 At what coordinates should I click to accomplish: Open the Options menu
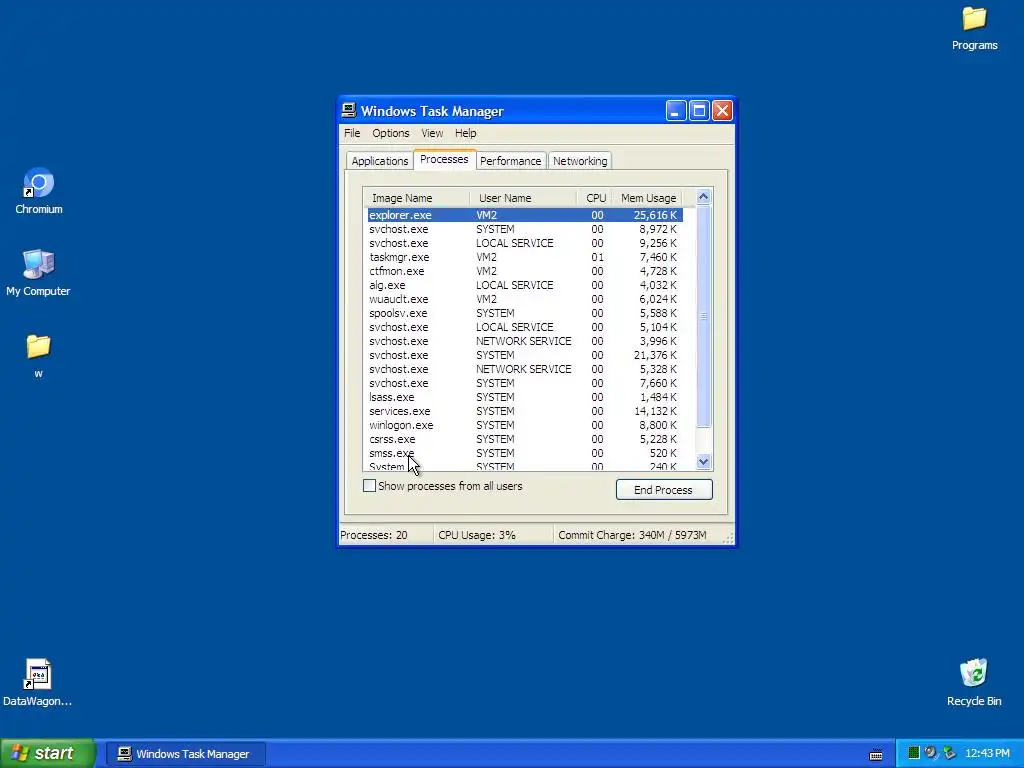tap(391, 133)
